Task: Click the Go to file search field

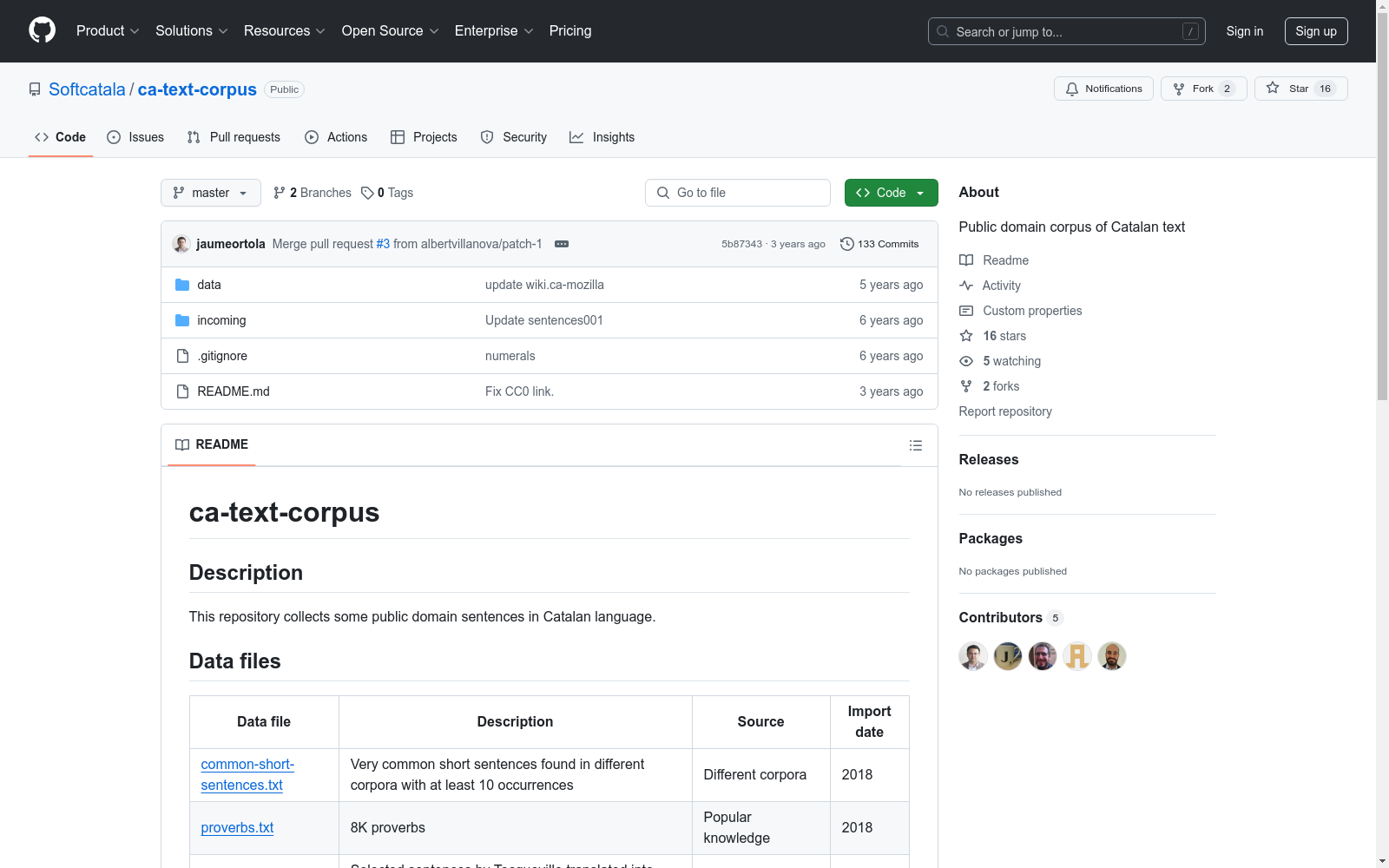Action: coord(738,193)
